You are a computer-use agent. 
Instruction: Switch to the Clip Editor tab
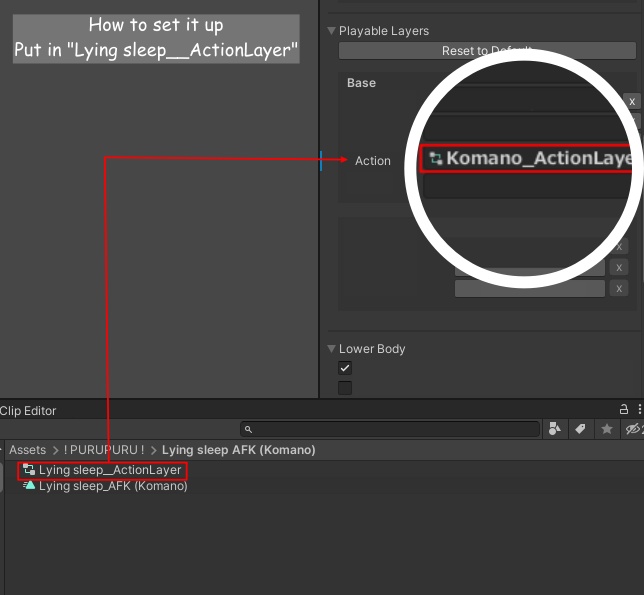coord(28,411)
